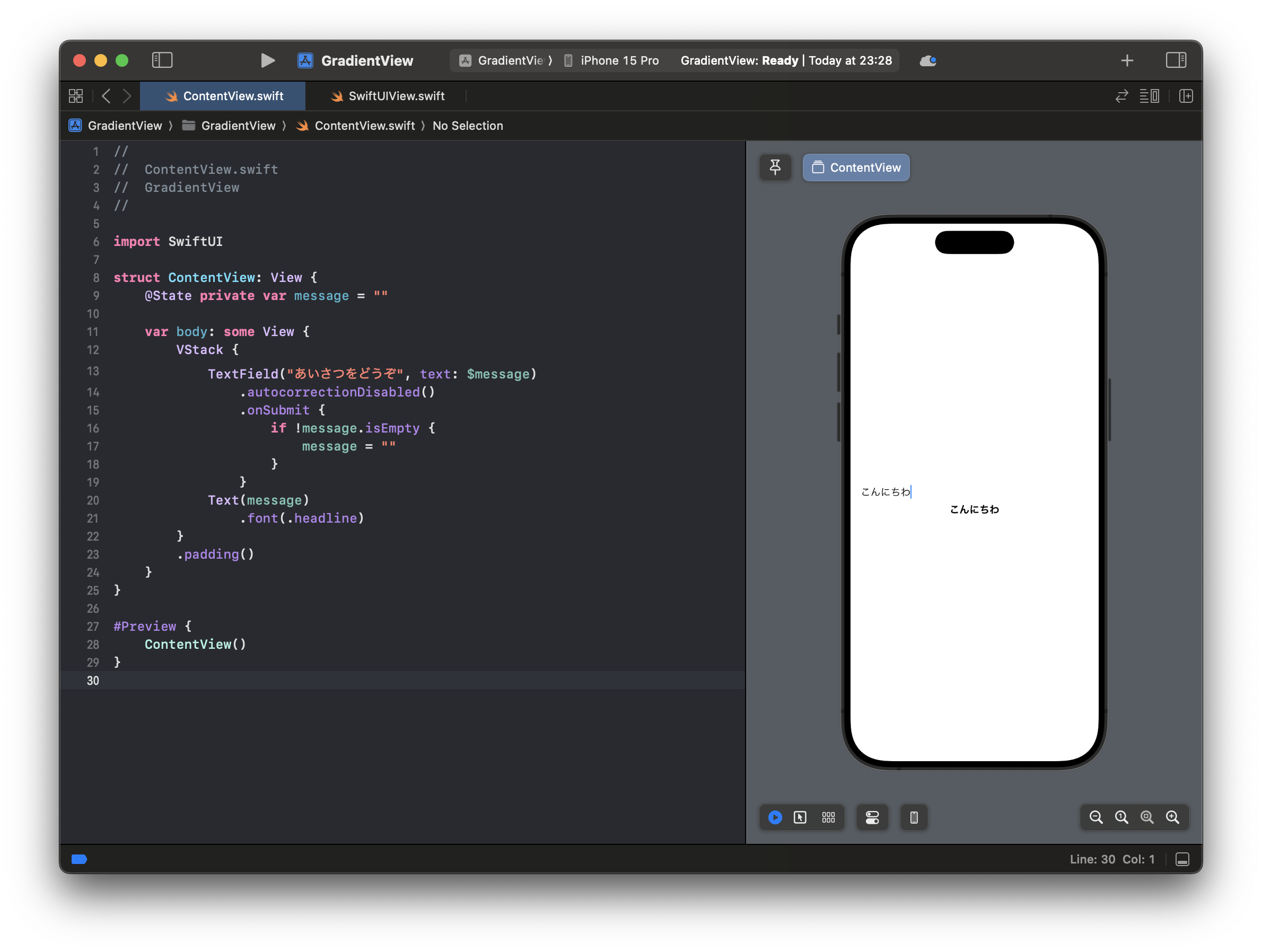
Task: Open the preview Variants grid button
Action: point(828,817)
